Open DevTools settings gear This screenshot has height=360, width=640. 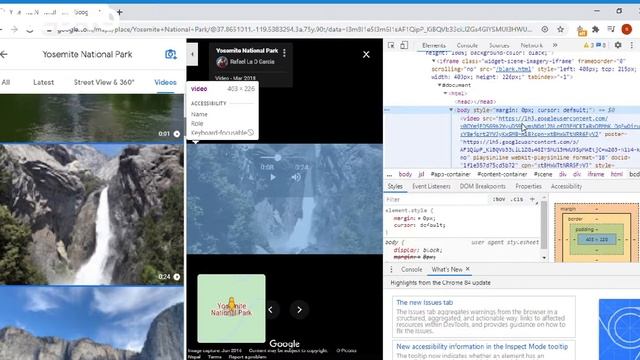[x=618, y=45]
